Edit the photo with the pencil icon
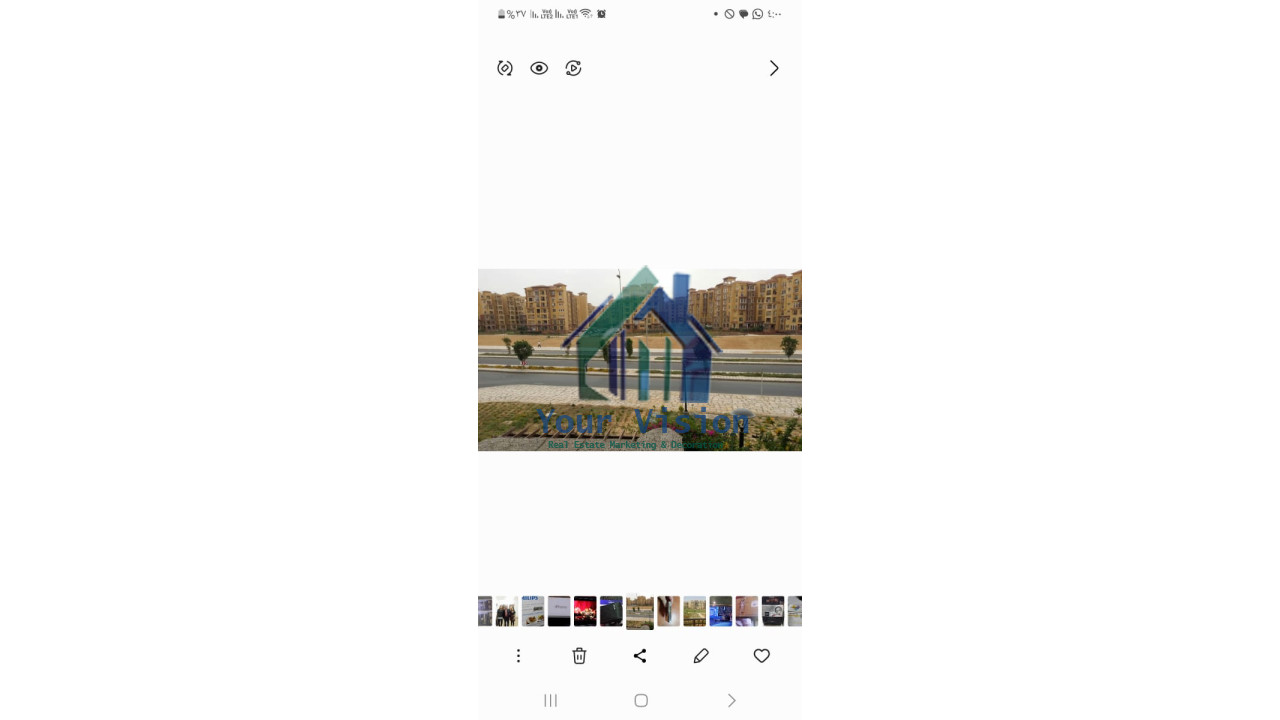Image resolution: width=1280 pixels, height=720 pixels. pos(701,656)
